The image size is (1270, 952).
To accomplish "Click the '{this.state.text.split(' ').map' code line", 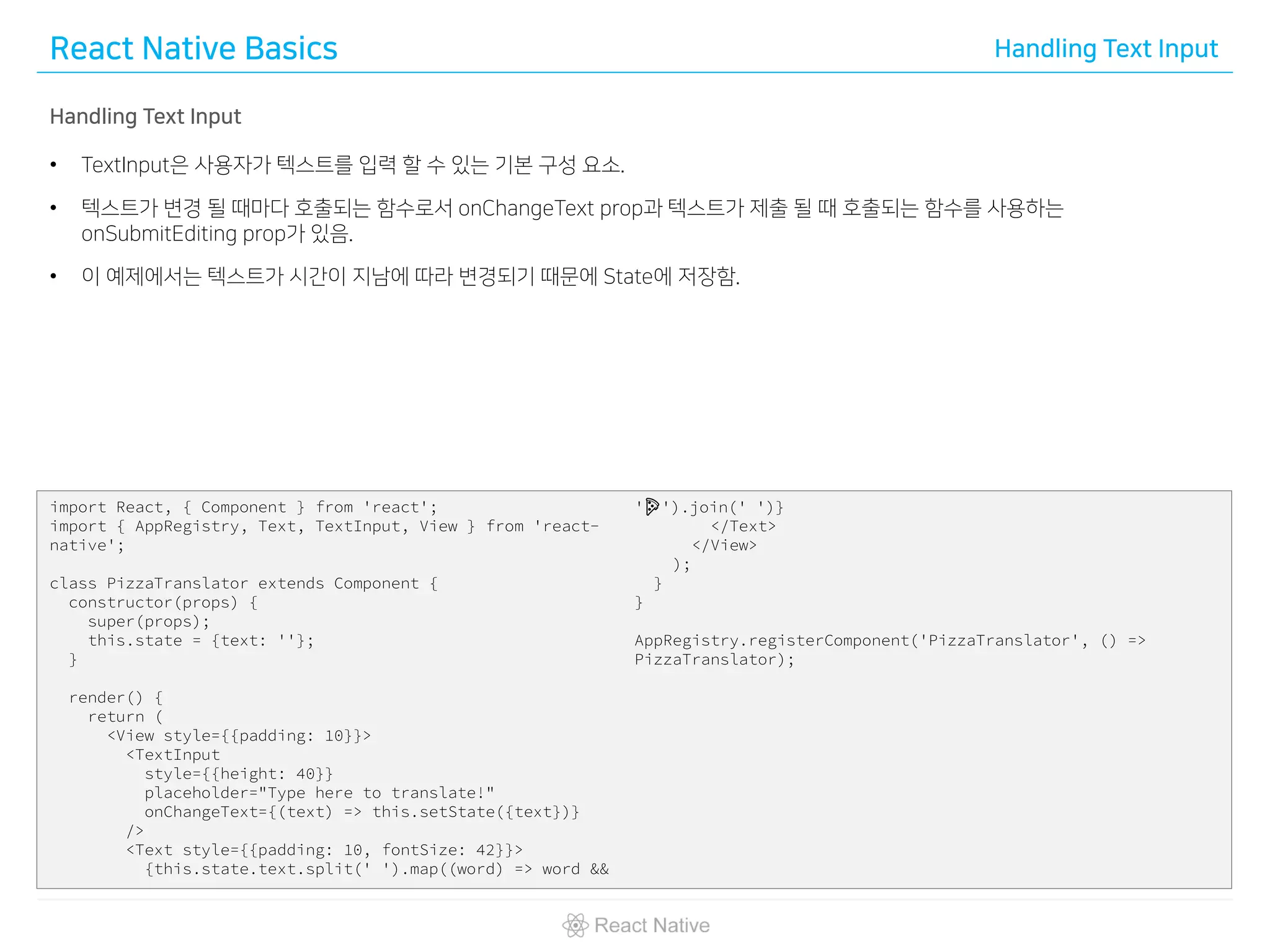I will tap(377, 870).
